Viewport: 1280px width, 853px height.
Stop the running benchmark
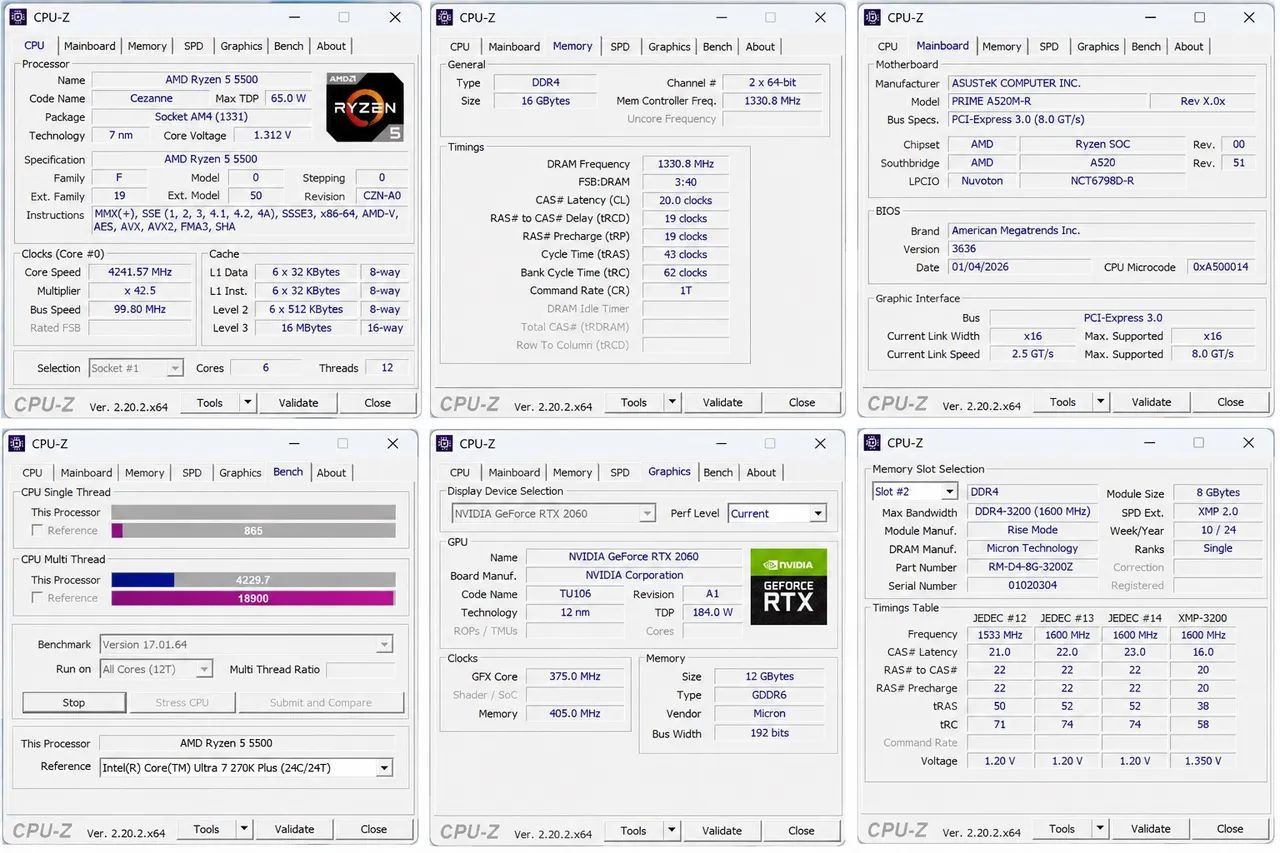click(x=74, y=703)
